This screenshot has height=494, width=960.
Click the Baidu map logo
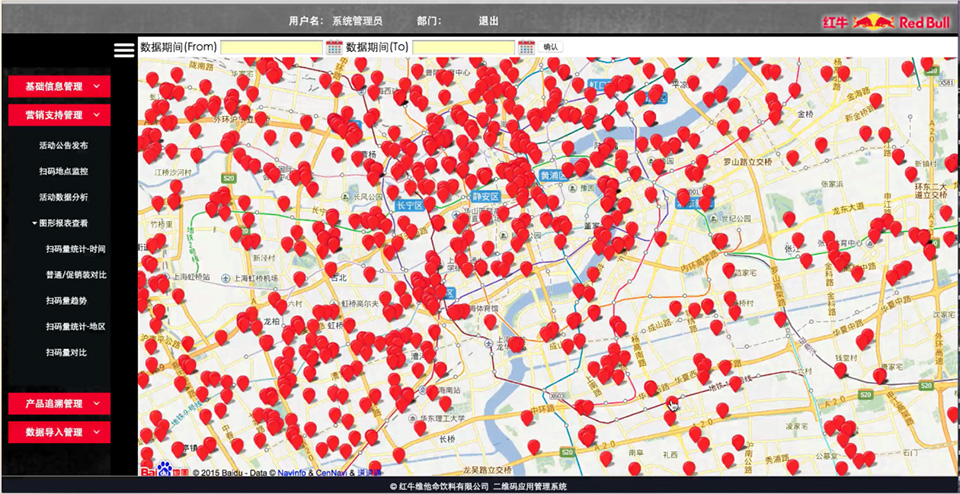tap(163, 471)
